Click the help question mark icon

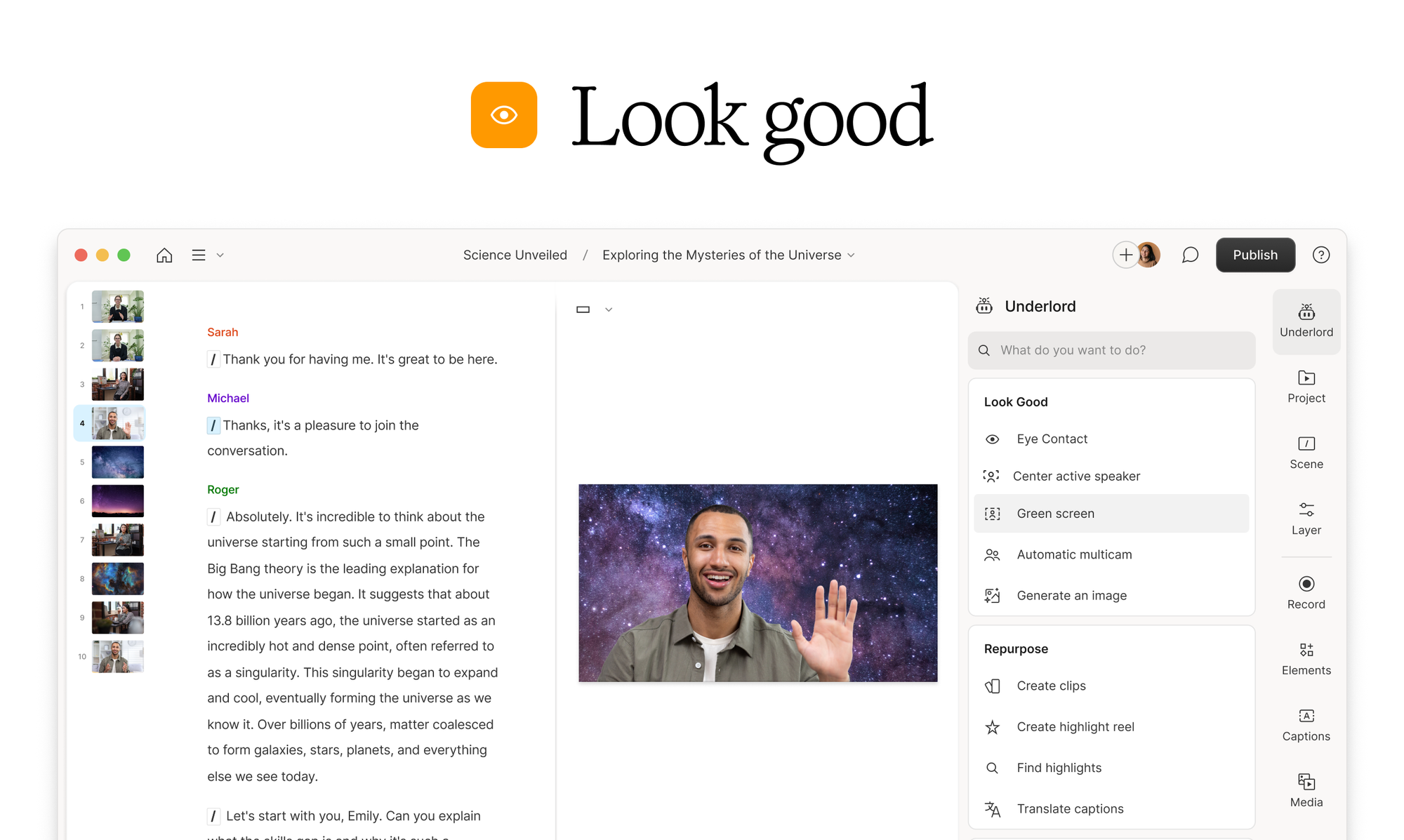[x=1320, y=255]
